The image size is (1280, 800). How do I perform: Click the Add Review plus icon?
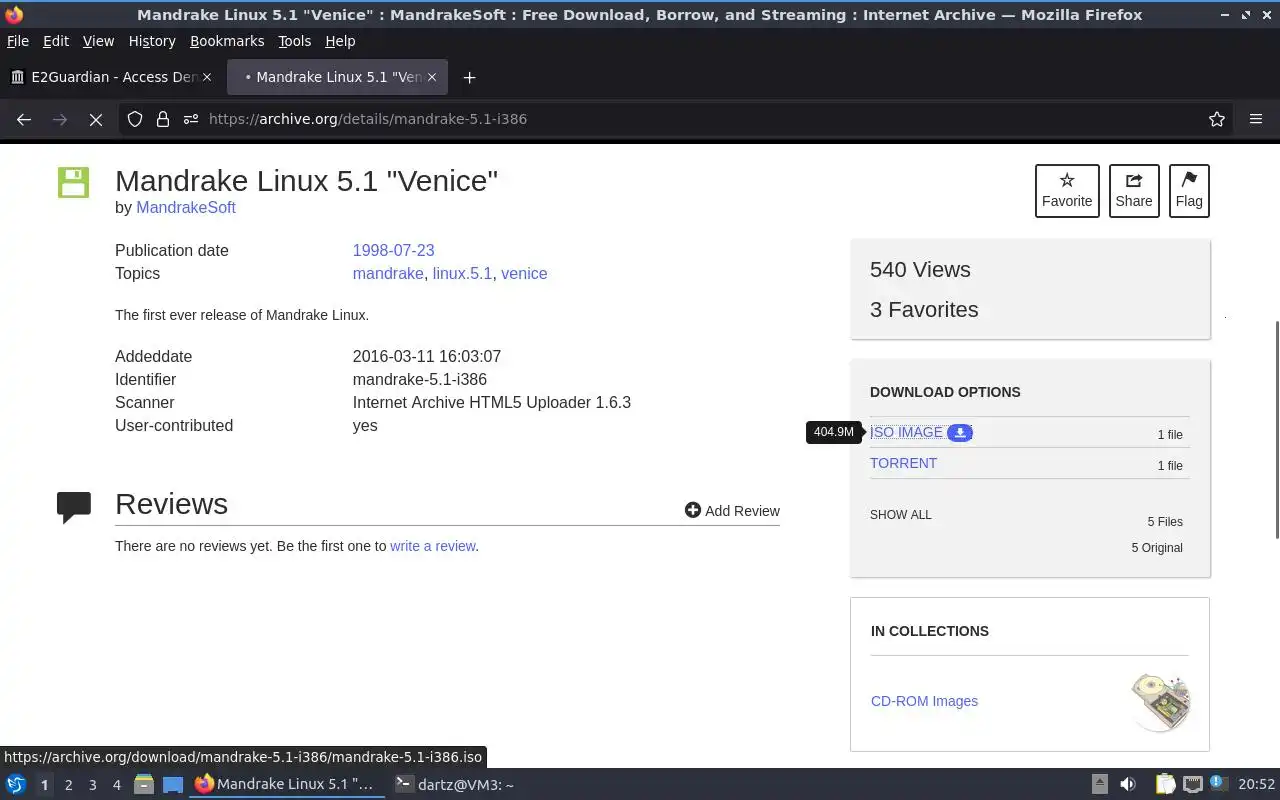[692, 510]
